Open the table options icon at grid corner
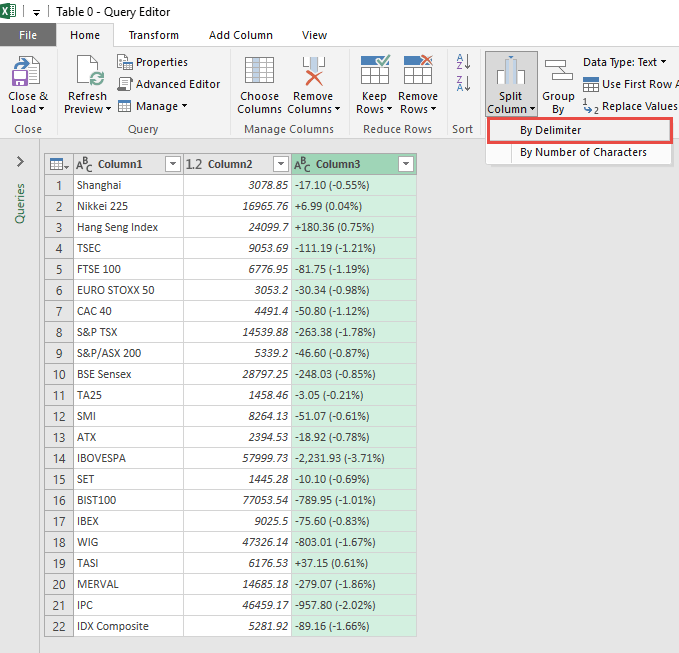The height and width of the screenshot is (653, 679). pyautogui.click(x=59, y=165)
